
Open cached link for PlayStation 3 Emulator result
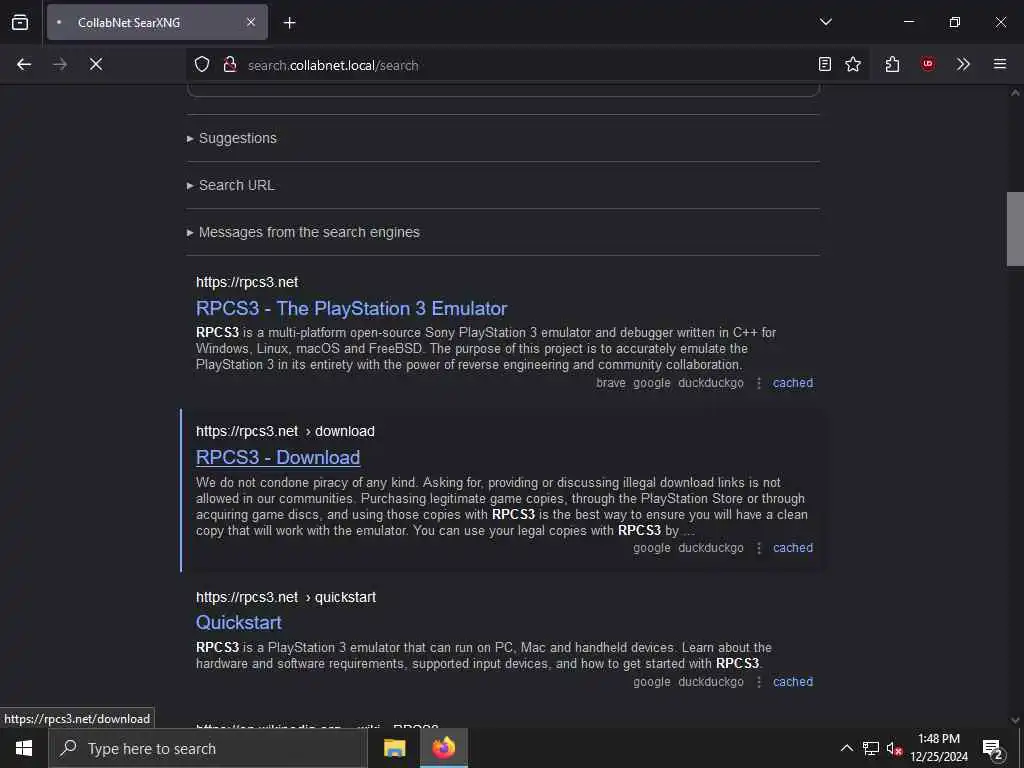point(793,383)
